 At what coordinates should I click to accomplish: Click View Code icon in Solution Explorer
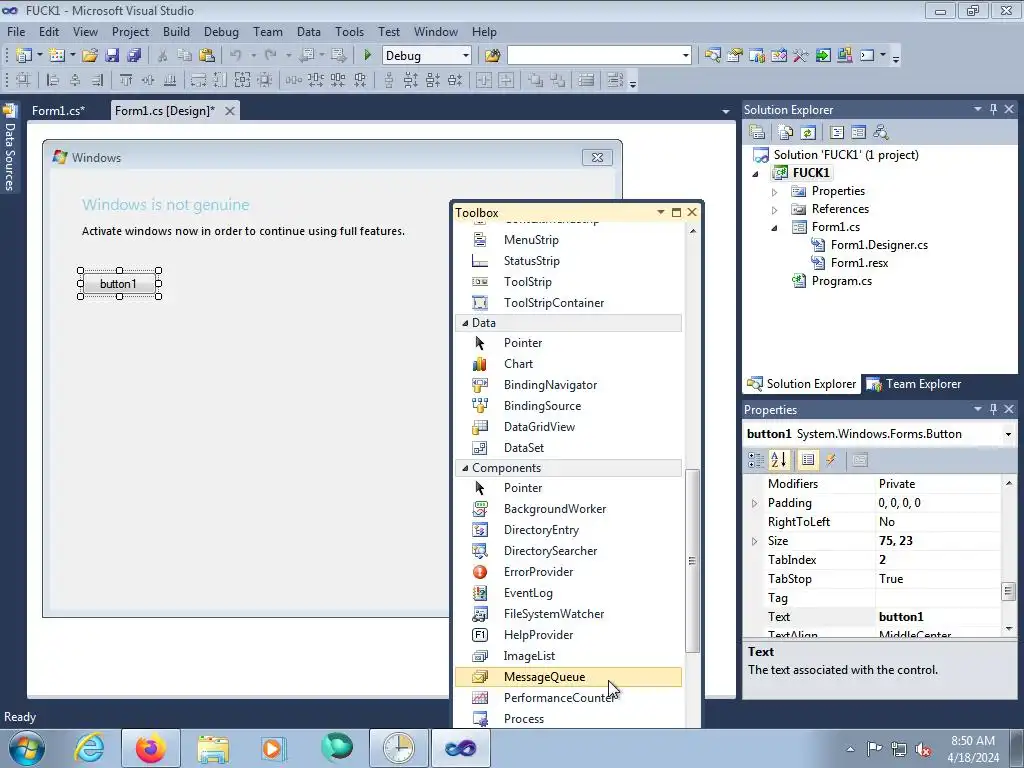[837, 133]
